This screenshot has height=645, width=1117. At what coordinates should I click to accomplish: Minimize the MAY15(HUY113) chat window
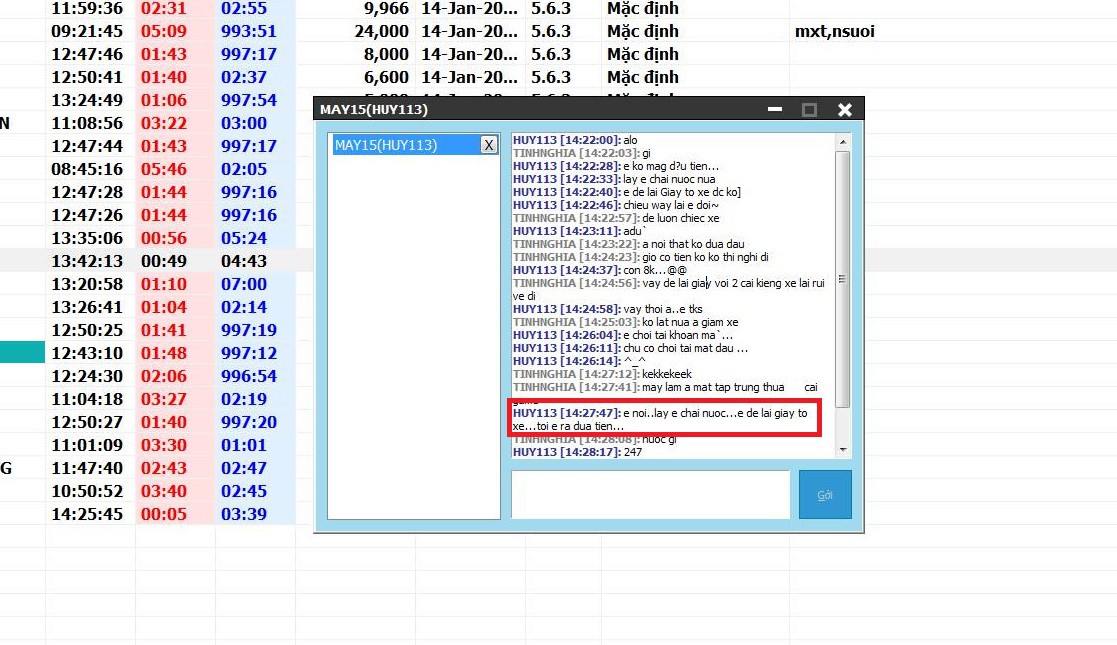pyautogui.click(x=775, y=109)
